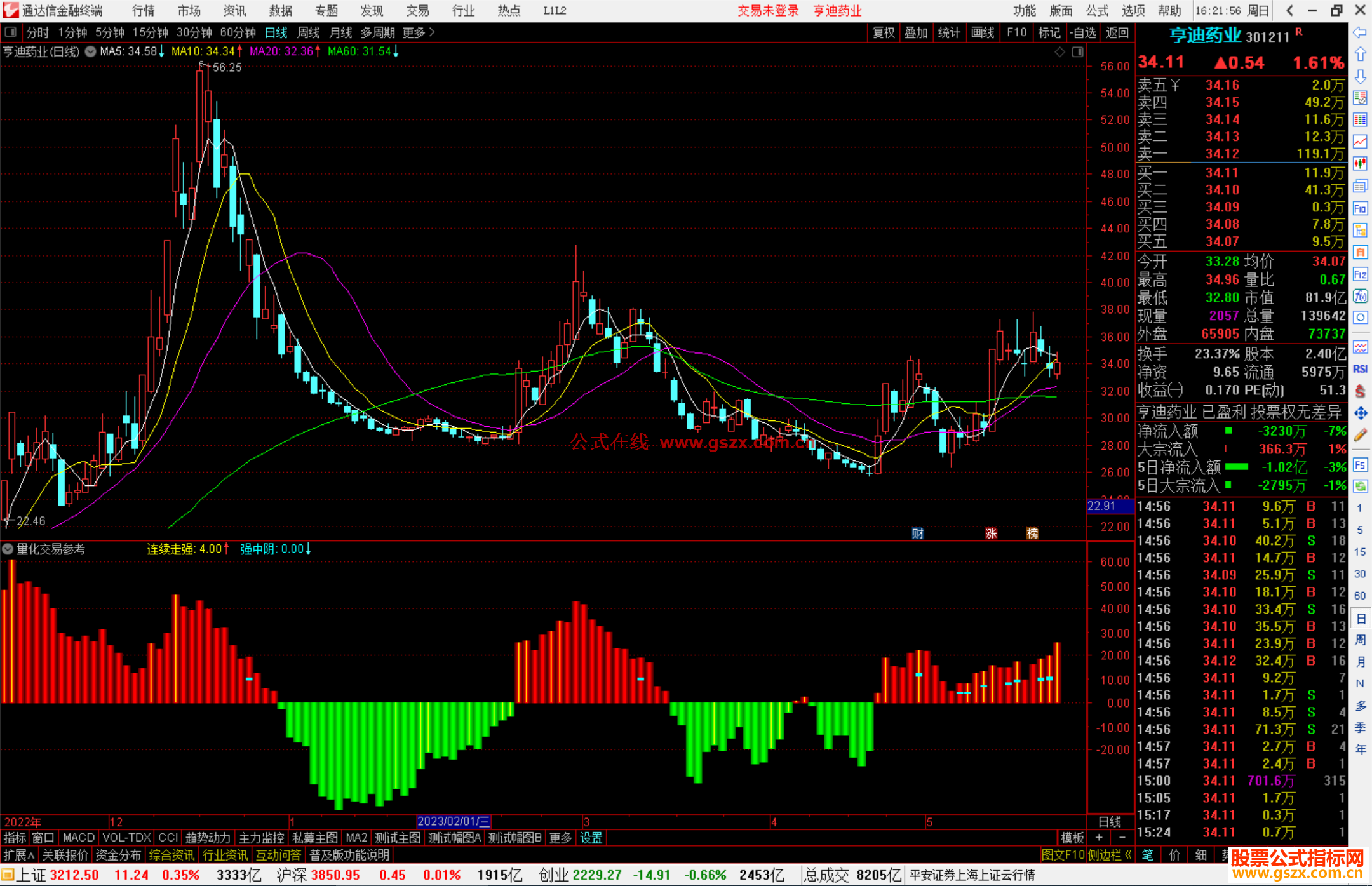The width and height of the screenshot is (1372, 886).
Task: Click the RSI indicator sidebar icon
Action: click(x=1360, y=369)
